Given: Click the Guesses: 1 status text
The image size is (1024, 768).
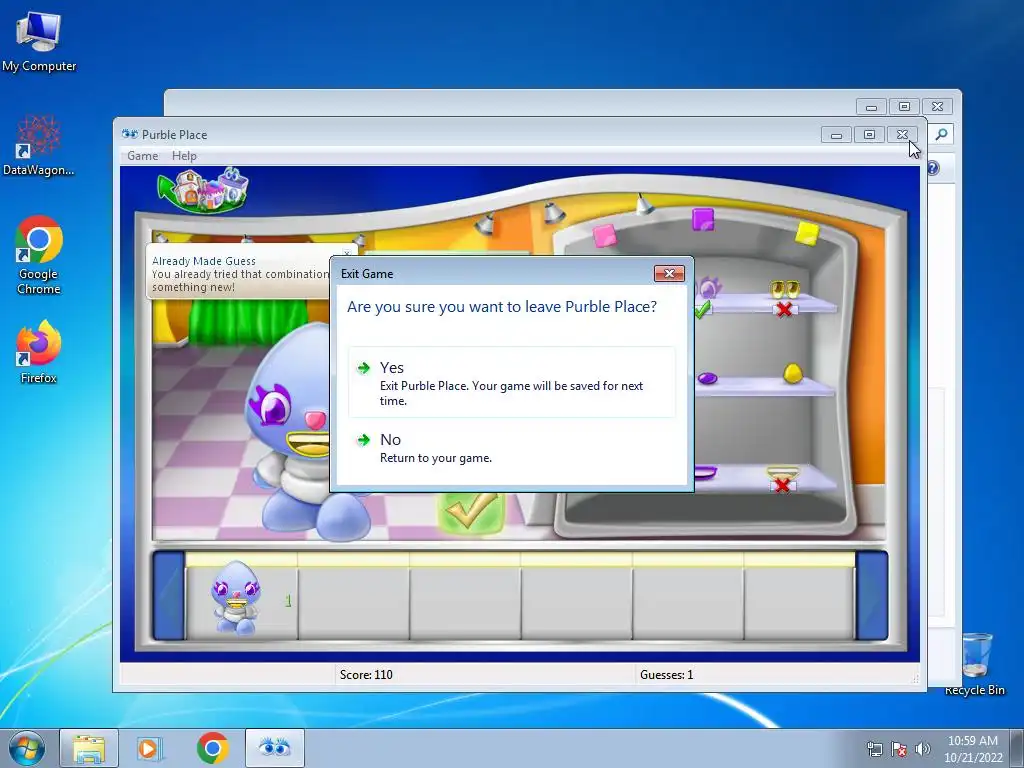Looking at the screenshot, I should tap(666, 675).
